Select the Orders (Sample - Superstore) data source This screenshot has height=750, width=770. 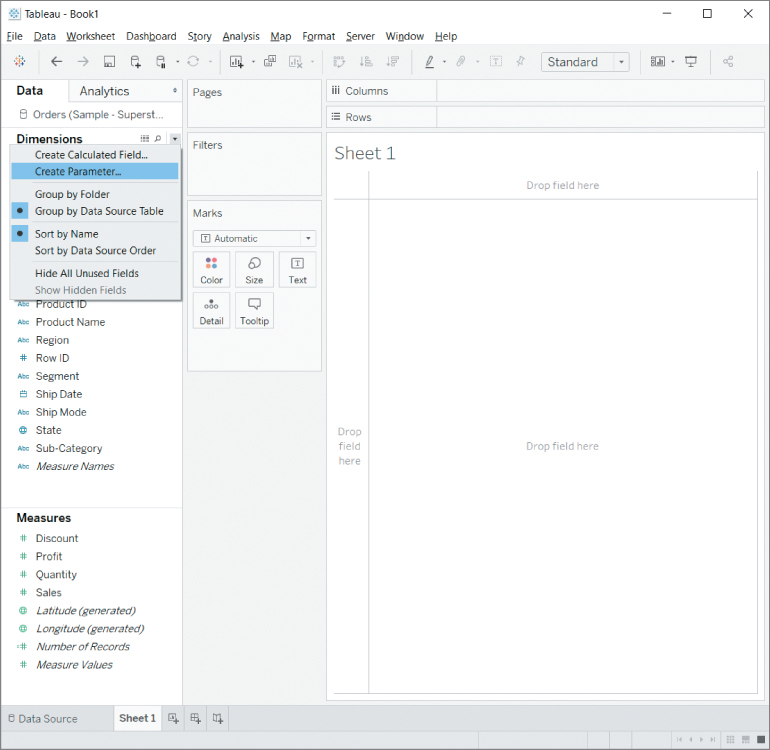[x=91, y=114]
